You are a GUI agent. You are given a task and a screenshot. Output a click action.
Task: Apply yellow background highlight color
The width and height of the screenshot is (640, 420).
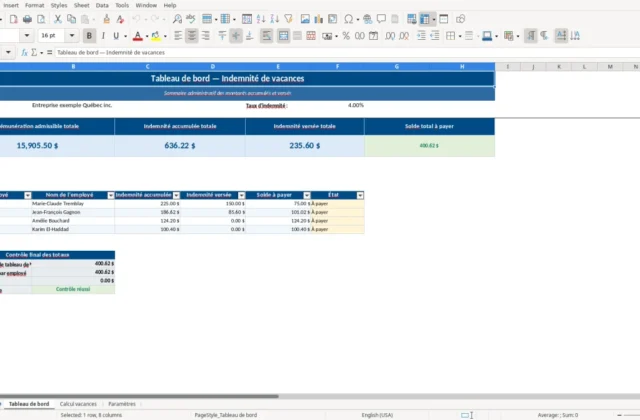click(156, 36)
